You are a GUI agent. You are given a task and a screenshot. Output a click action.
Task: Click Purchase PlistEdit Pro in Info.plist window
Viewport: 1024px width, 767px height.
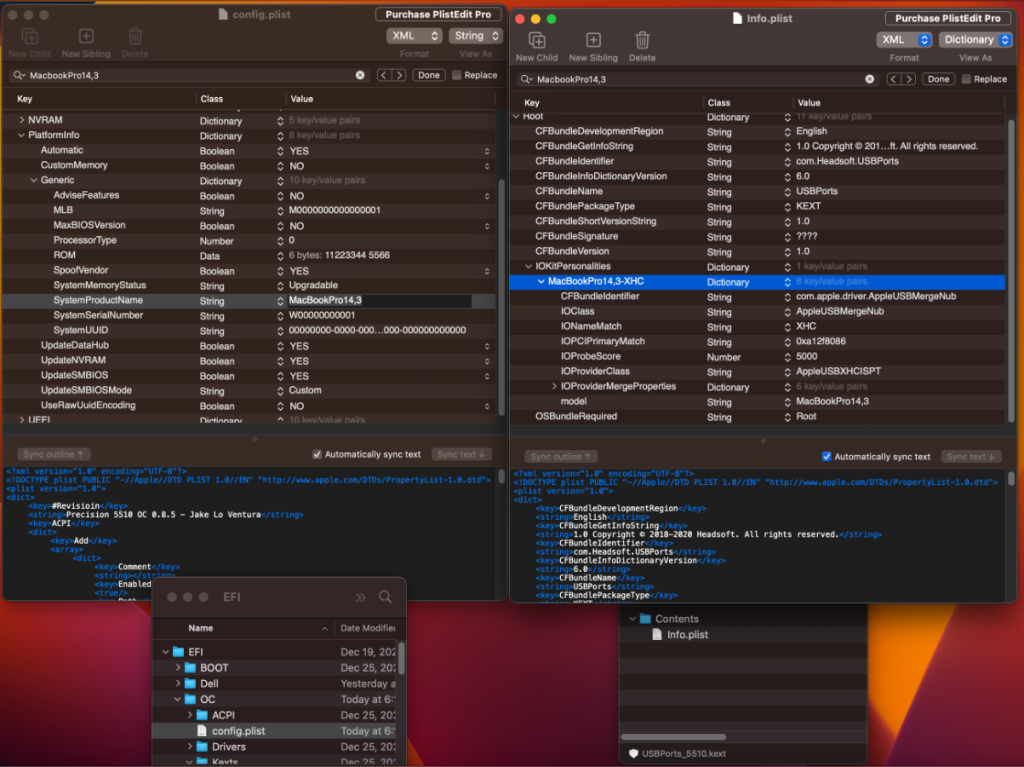948,18
